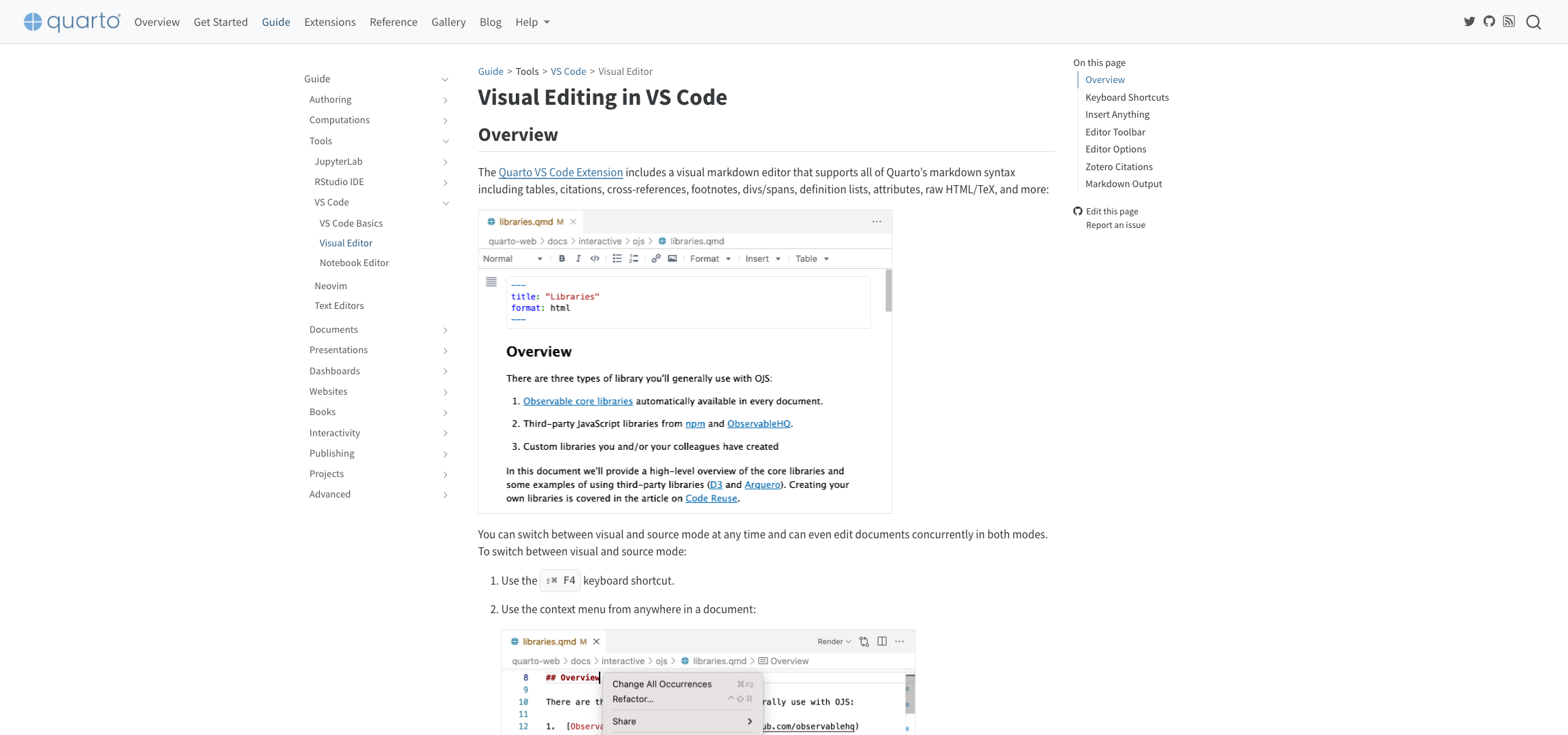Click the Report an issue link
This screenshot has height=735, width=1568.
point(1115,225)
